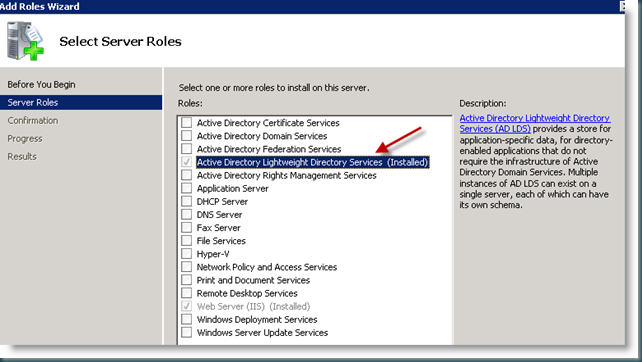
Task: Tick Active Directory Rights Management Services checkbox
Action: [x=186, y=175]
